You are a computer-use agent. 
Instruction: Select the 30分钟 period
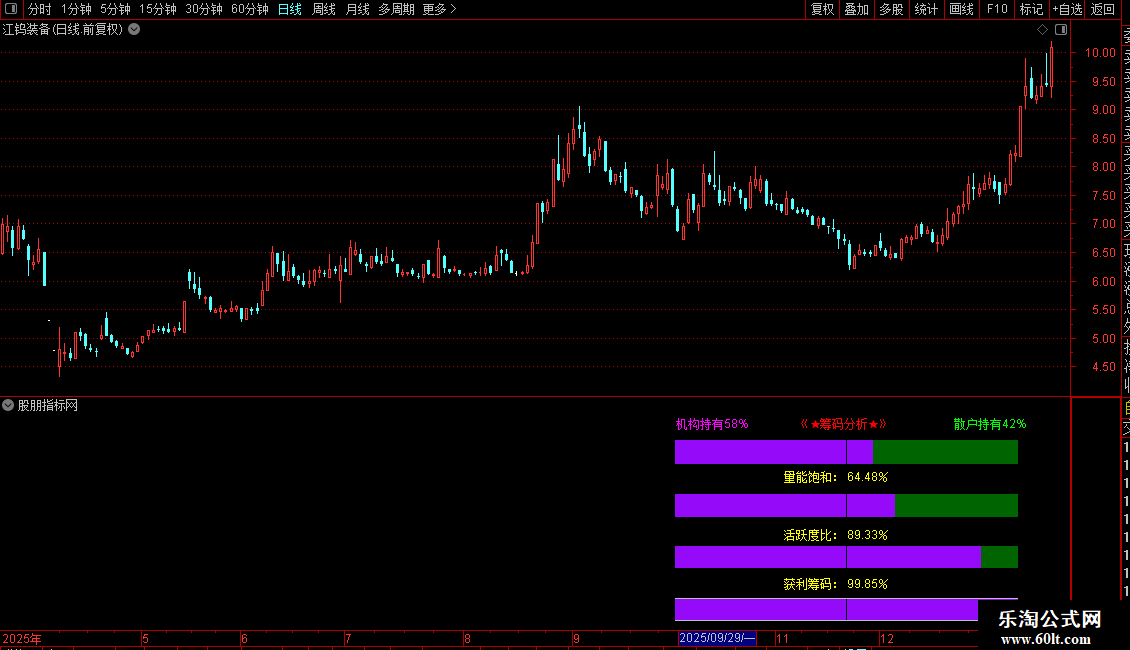coord(204,9)
